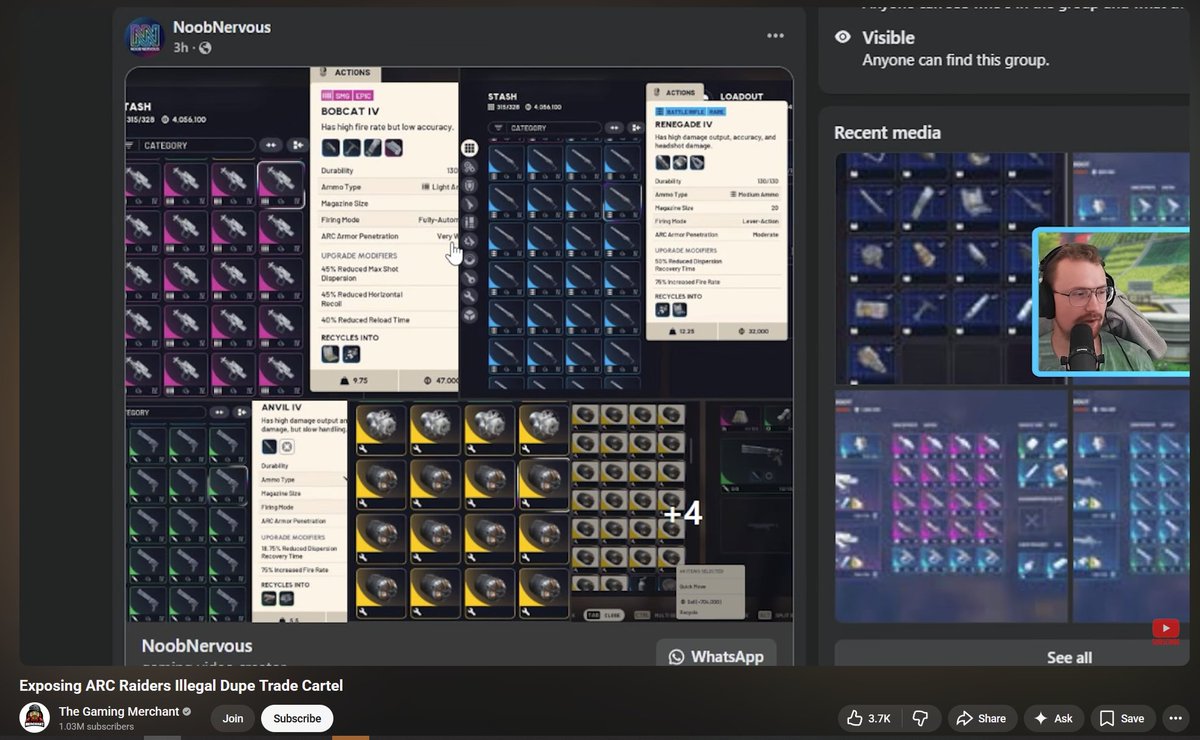Click the crossed-circle empty attachment on Anvil IV card
Screen dimensions: 1200x740
(x=287, y=447)
